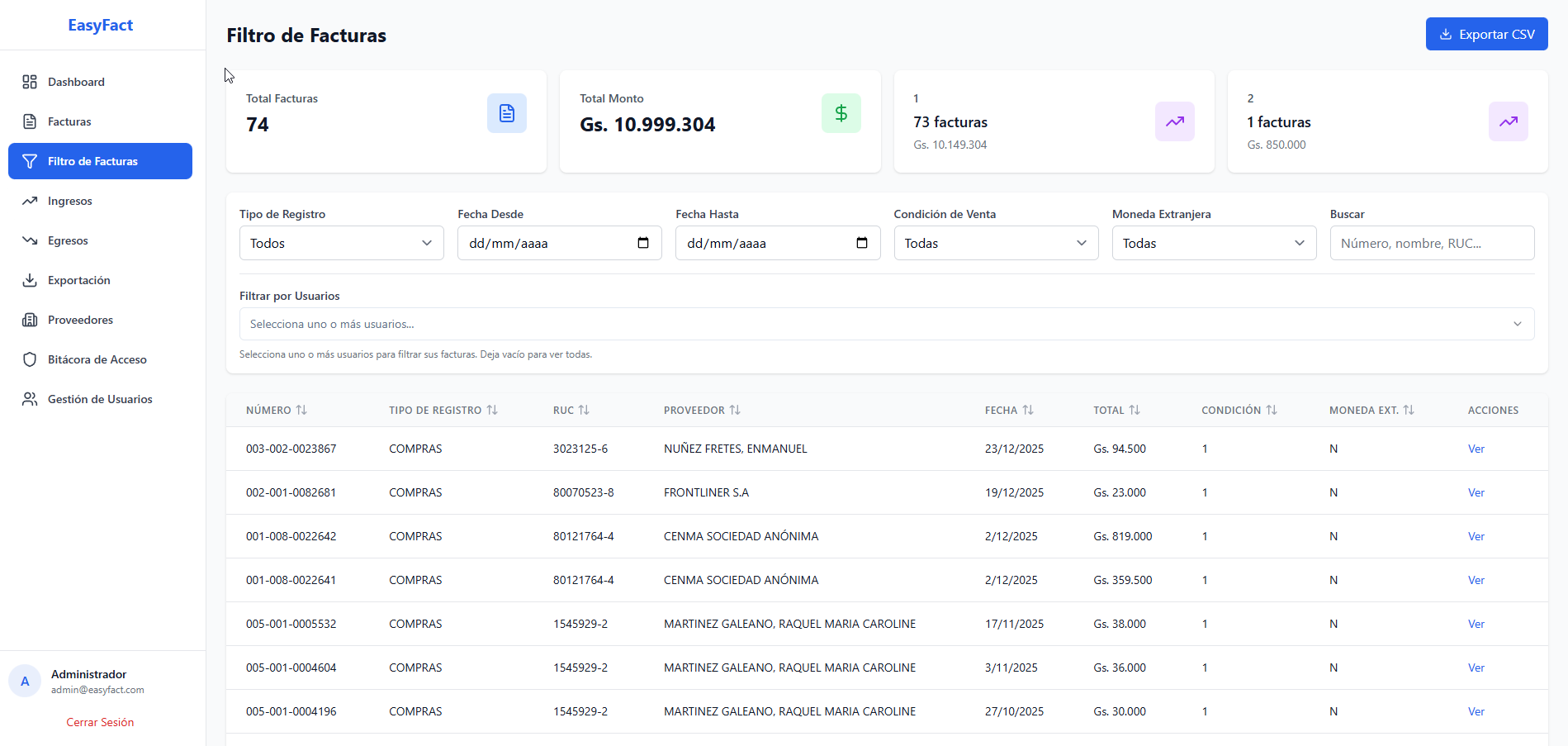
Task: Click the Proveedores building icon
Action: [30, 320]
